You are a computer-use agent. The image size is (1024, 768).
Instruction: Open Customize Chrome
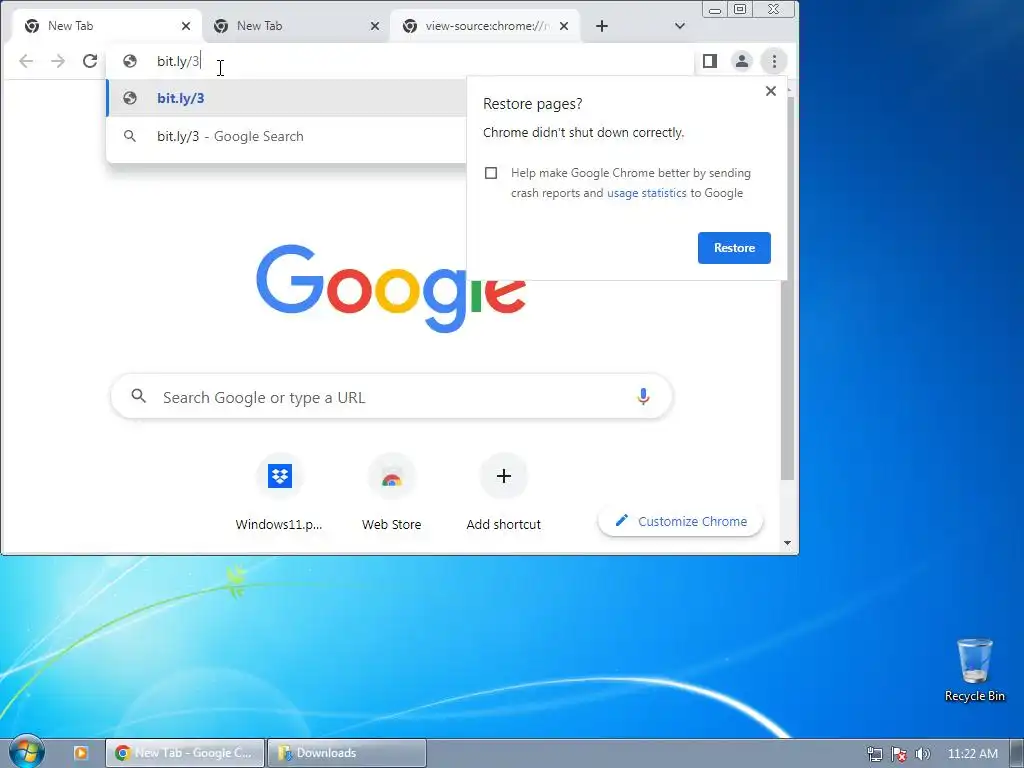[680, 521]
